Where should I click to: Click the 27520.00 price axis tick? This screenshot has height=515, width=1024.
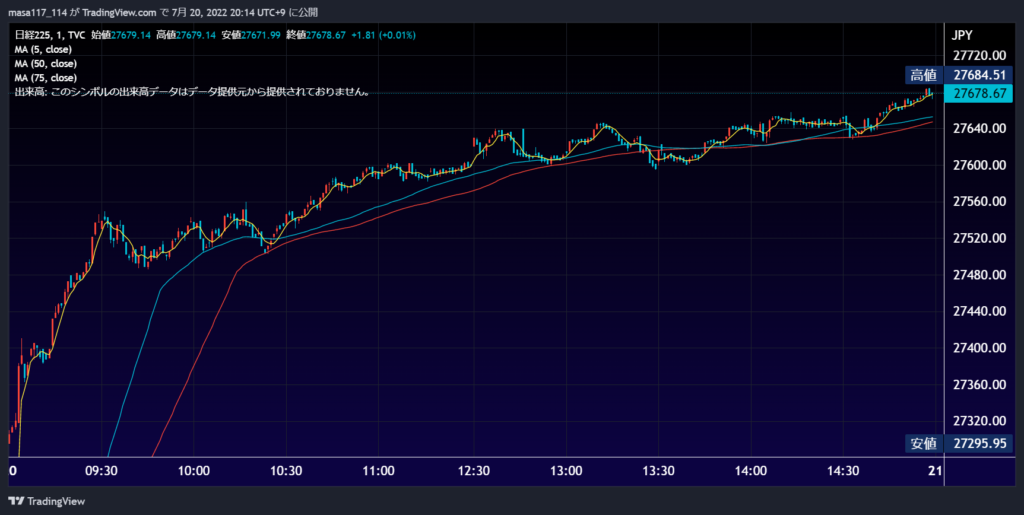point(980,238)
